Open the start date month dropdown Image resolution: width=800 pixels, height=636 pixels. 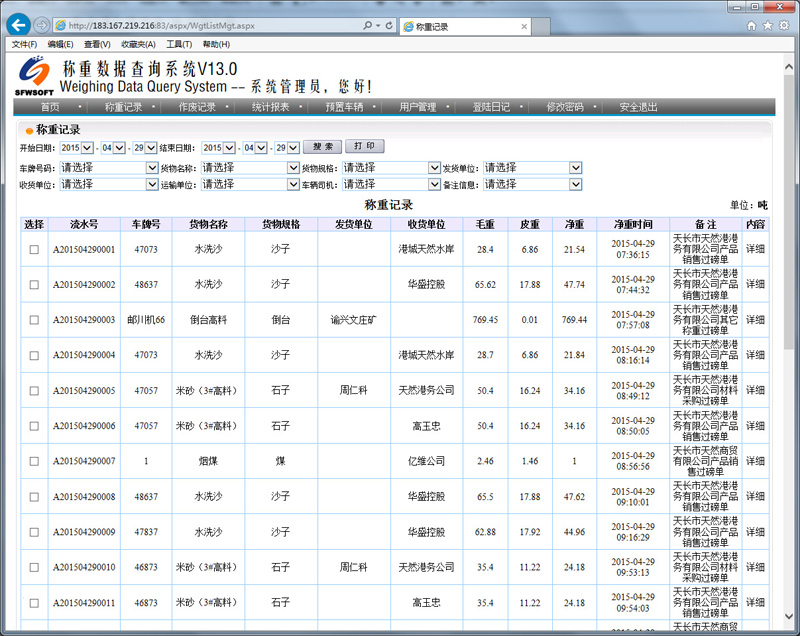coord(113,148)
